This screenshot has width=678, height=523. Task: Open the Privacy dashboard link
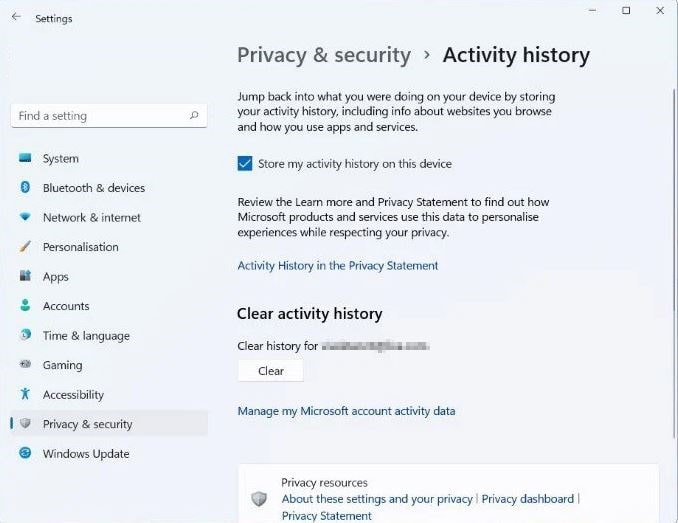[x=527, y=499]
